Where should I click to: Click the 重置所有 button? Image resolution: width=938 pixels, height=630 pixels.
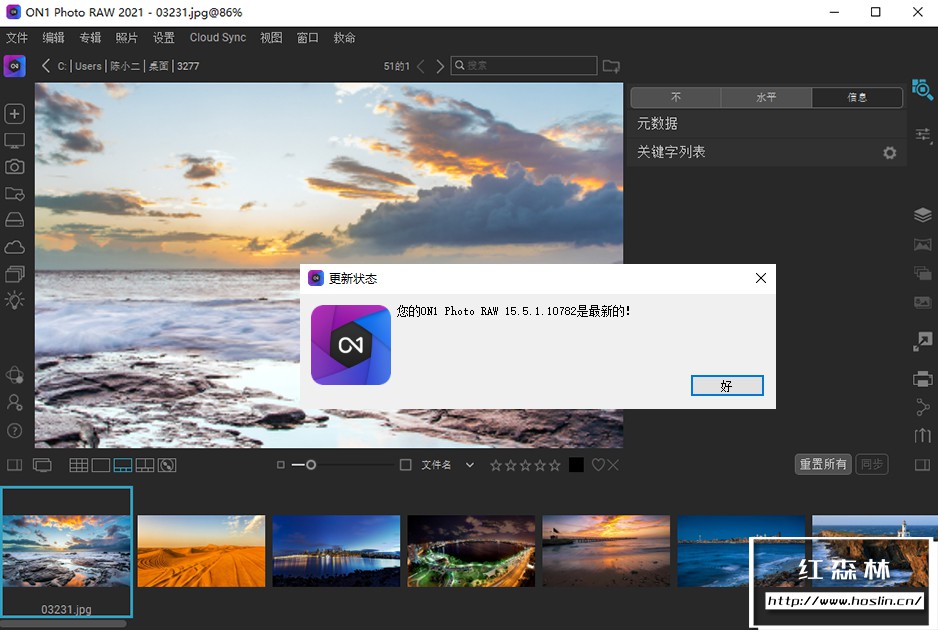tap(823, 464)
